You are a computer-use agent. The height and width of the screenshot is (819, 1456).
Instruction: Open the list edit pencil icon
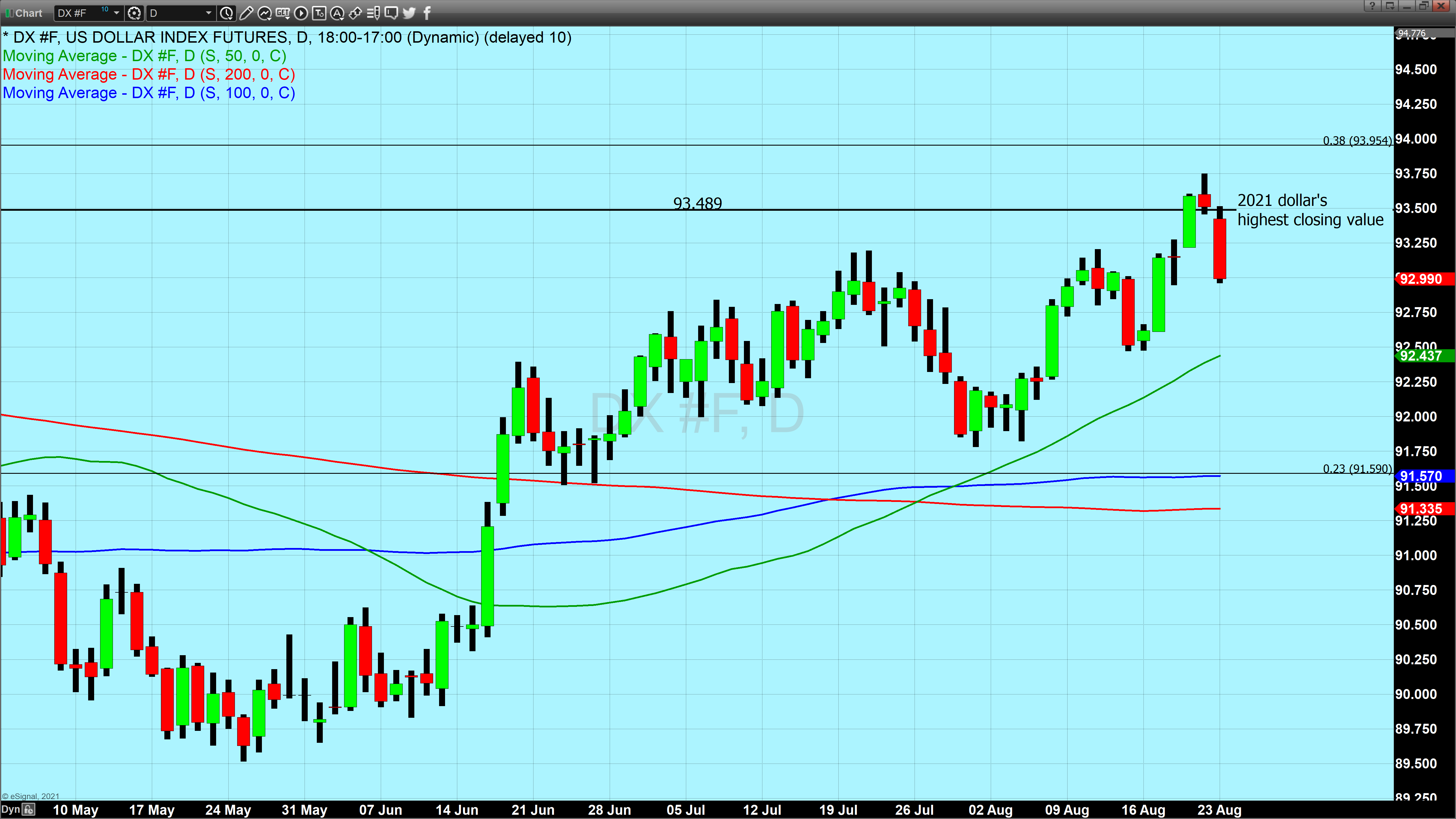click(373, 13)
